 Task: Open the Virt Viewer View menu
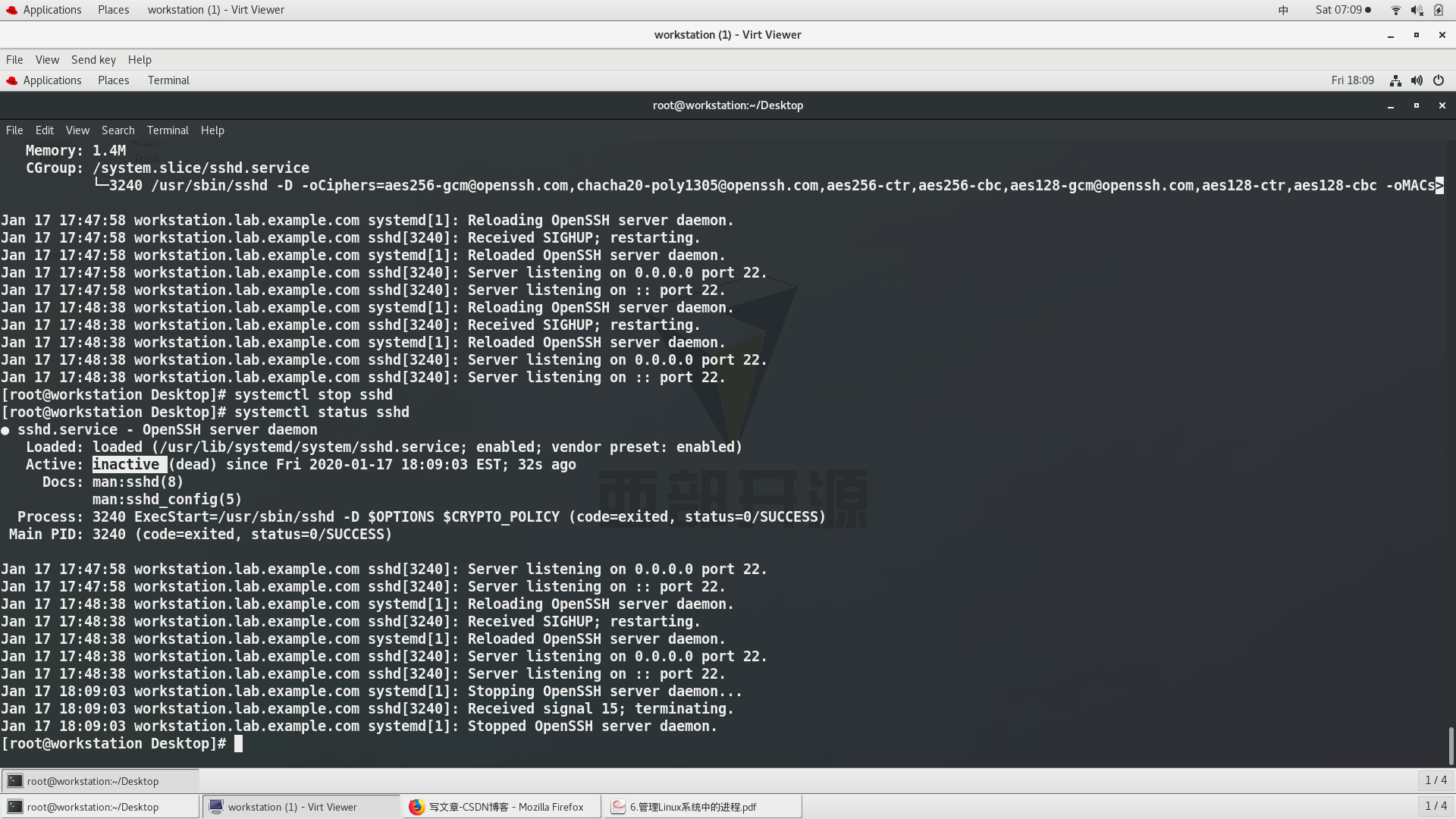click(47, 60)
